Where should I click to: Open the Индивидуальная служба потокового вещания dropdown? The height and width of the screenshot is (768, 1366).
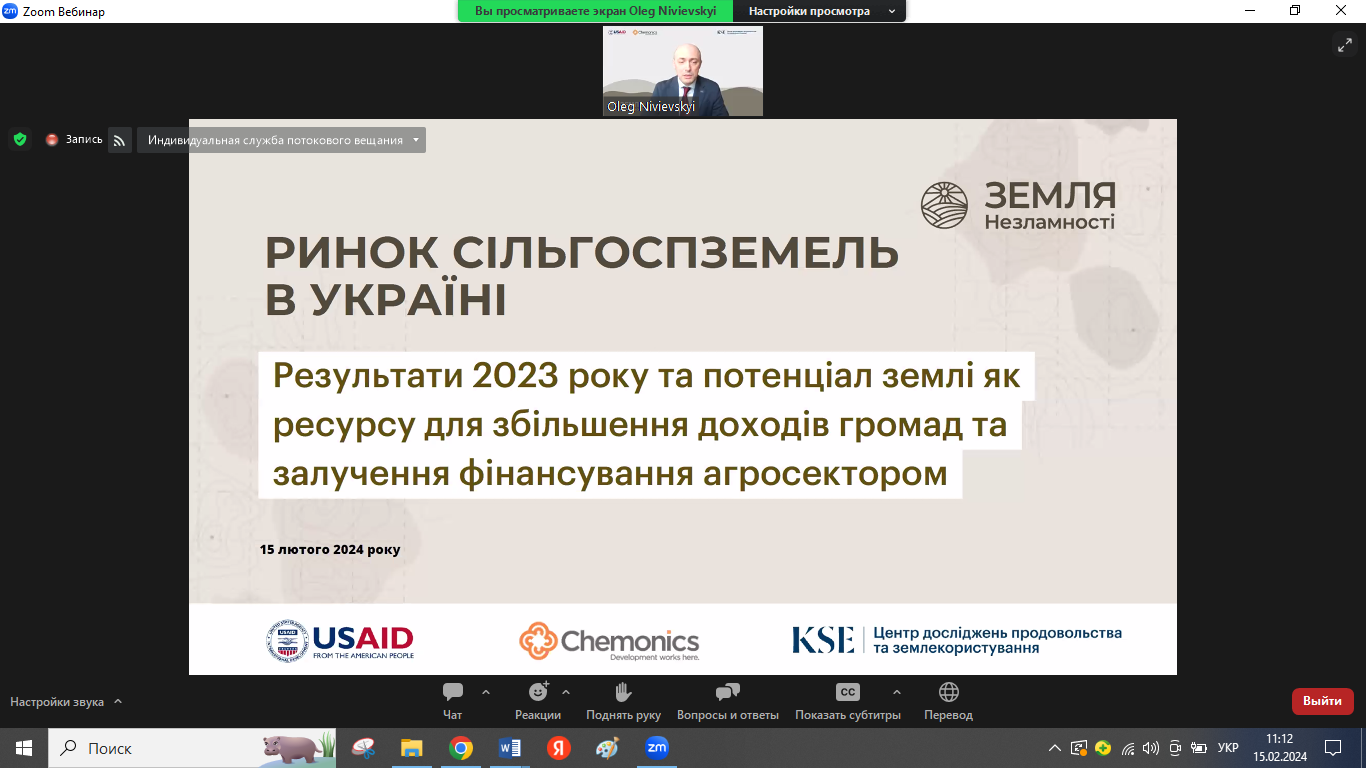coord(281,140)
